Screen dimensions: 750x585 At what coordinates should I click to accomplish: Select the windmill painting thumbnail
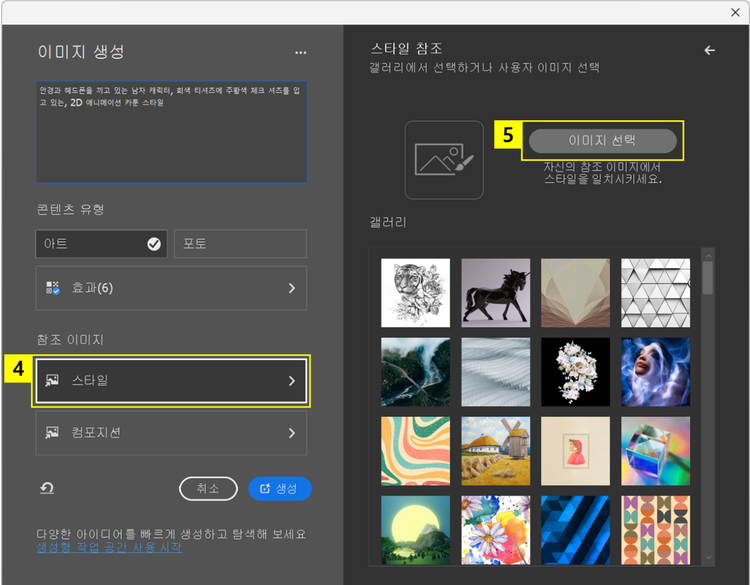pos(496,451)
